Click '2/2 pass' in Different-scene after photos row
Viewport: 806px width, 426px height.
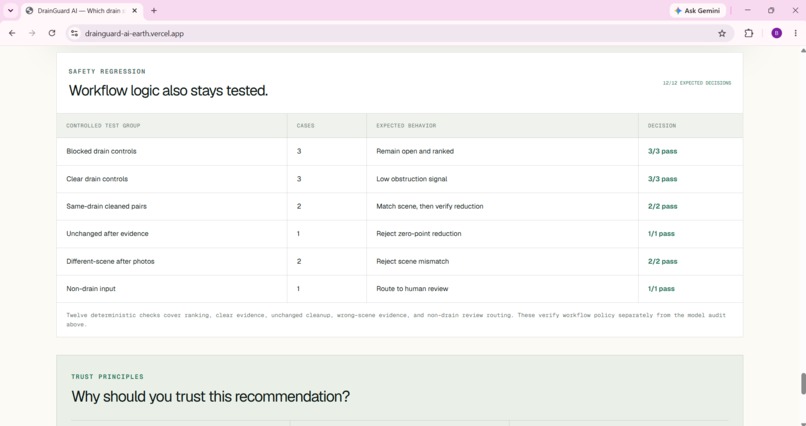tap(663, 261)
